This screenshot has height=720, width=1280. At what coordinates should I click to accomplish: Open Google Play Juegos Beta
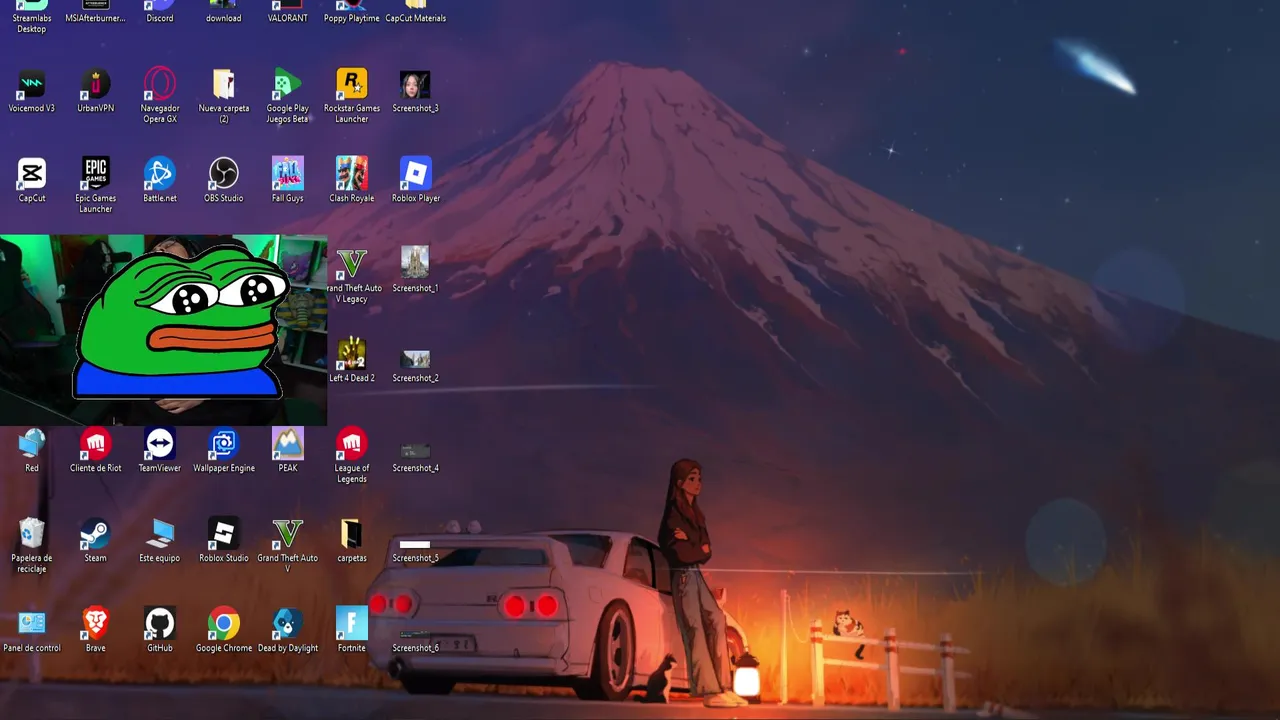[x=288, y=96]
